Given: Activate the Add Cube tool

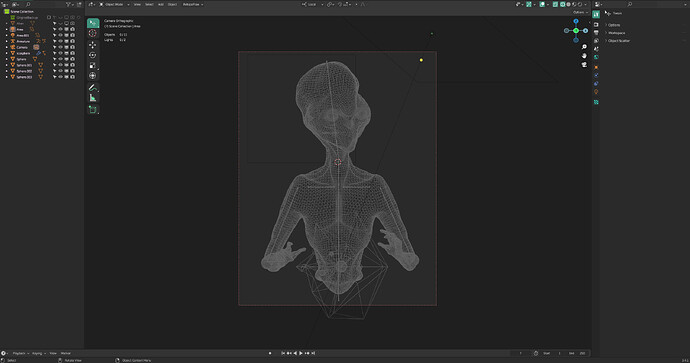Looking at the screenshot, I should [92, 109].
